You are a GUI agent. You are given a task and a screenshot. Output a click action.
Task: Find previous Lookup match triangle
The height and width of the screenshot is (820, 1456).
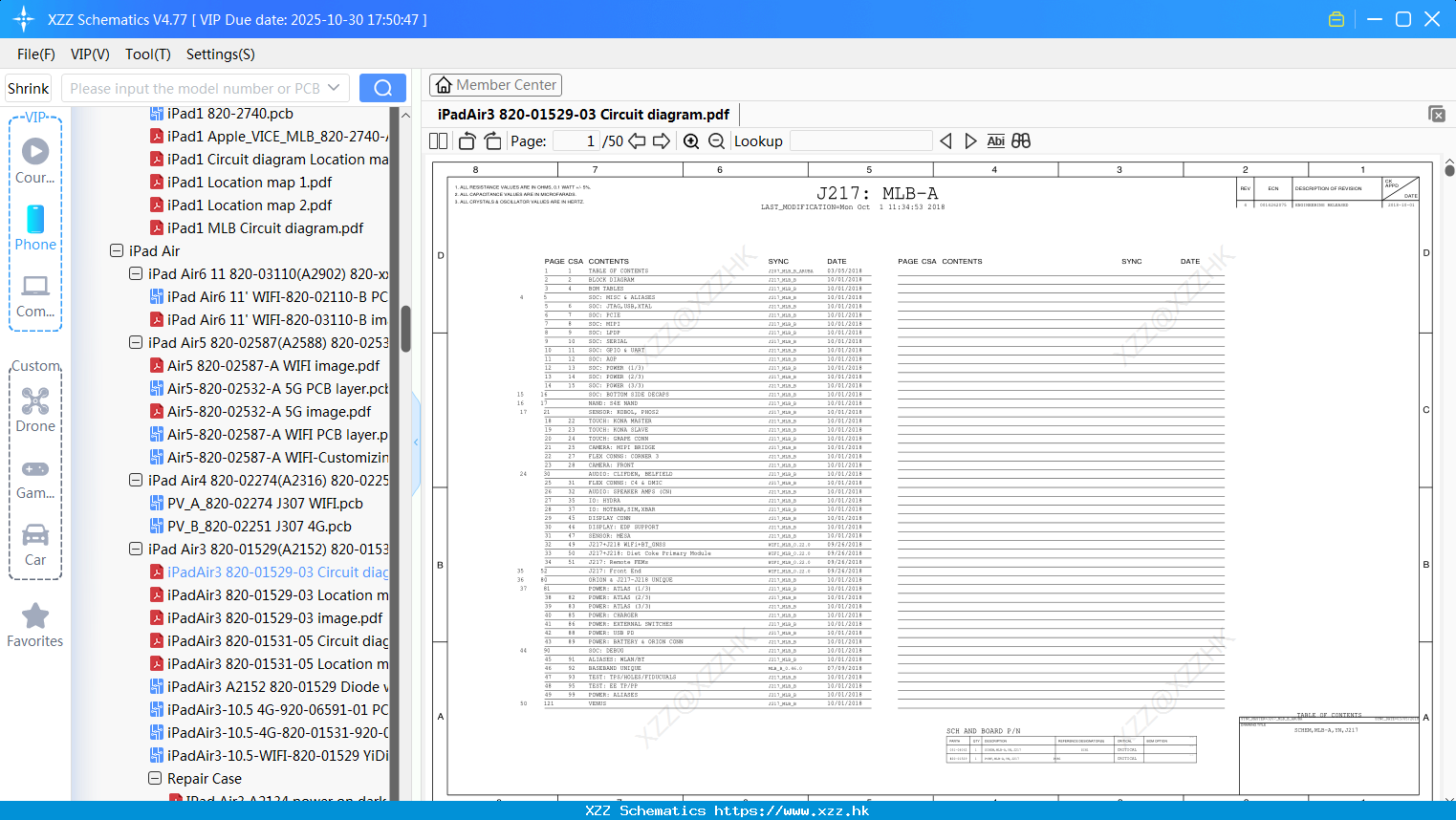coord(945,141)
